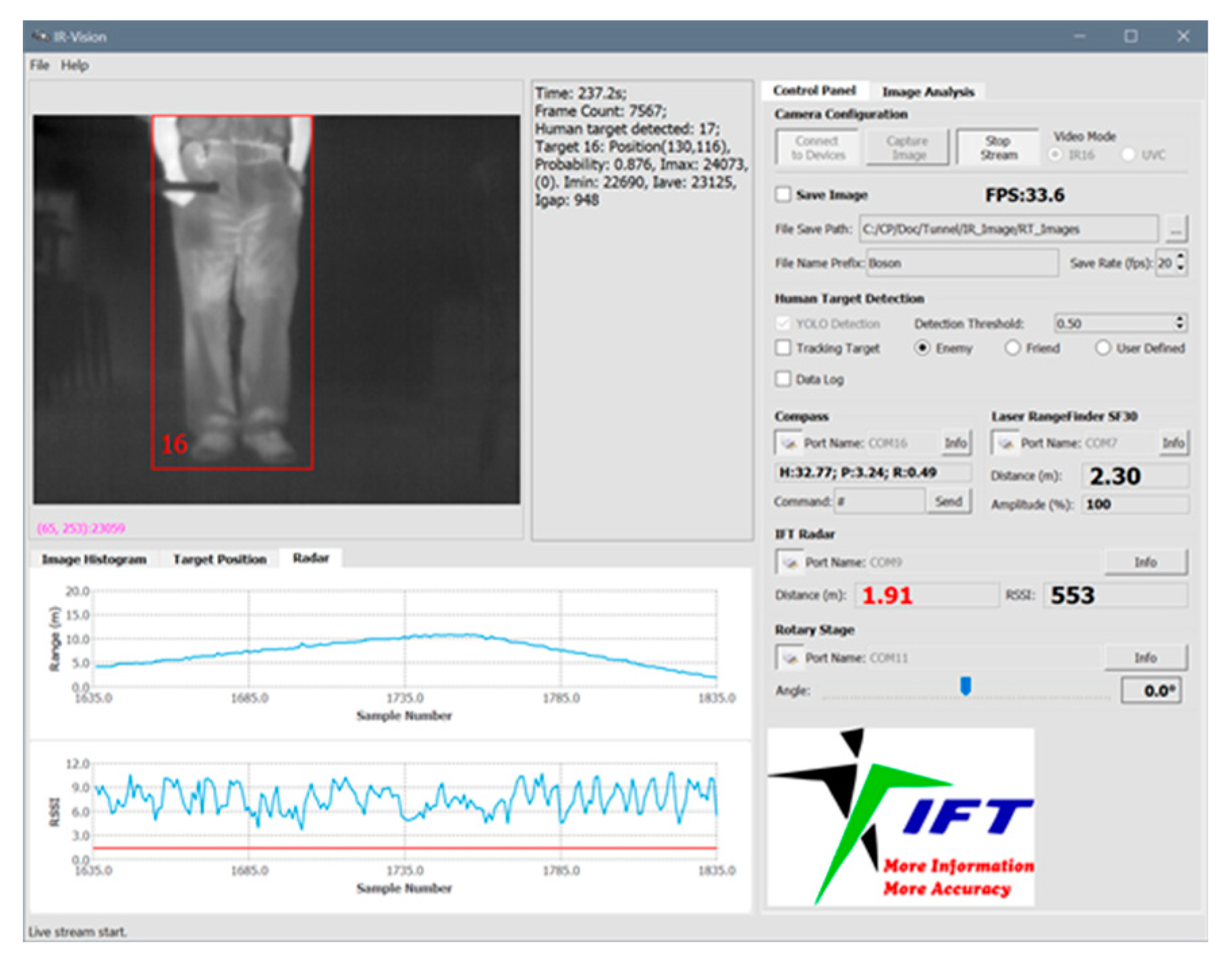Viewport: 1232px width, 974px height.
Task: Click the IFT Radar port connection icon
Action: pyautogui.click(x=789, y=562)
